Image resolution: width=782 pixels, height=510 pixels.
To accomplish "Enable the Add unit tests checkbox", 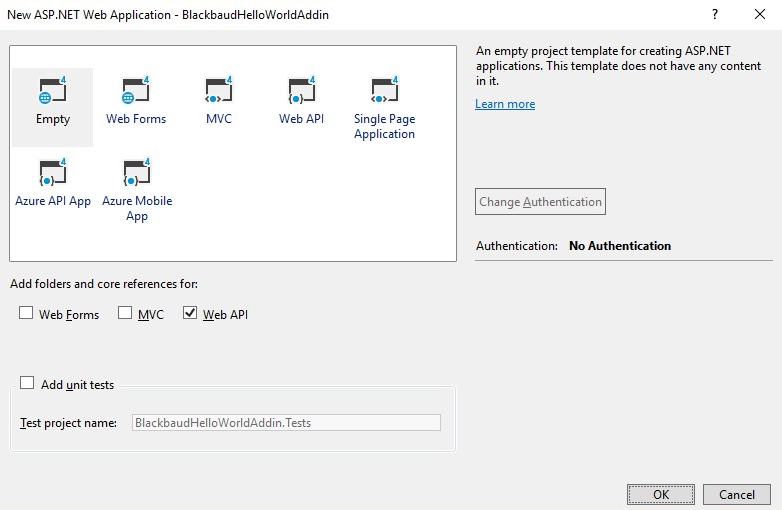I will click(27, 384).
